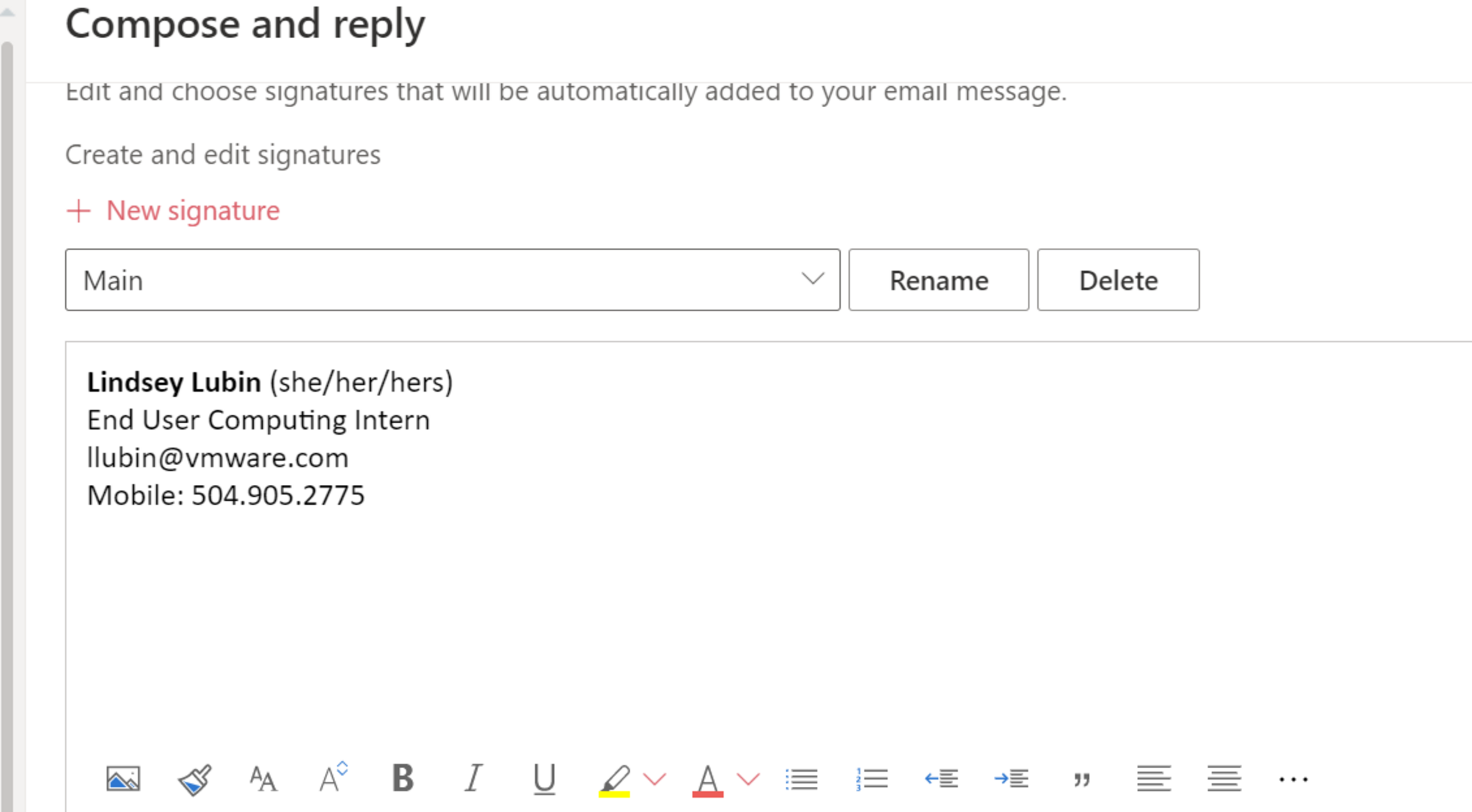
Task: Expand the highlight color dropdown arrow
Action: pyautogui.click(x=655, y=779)
